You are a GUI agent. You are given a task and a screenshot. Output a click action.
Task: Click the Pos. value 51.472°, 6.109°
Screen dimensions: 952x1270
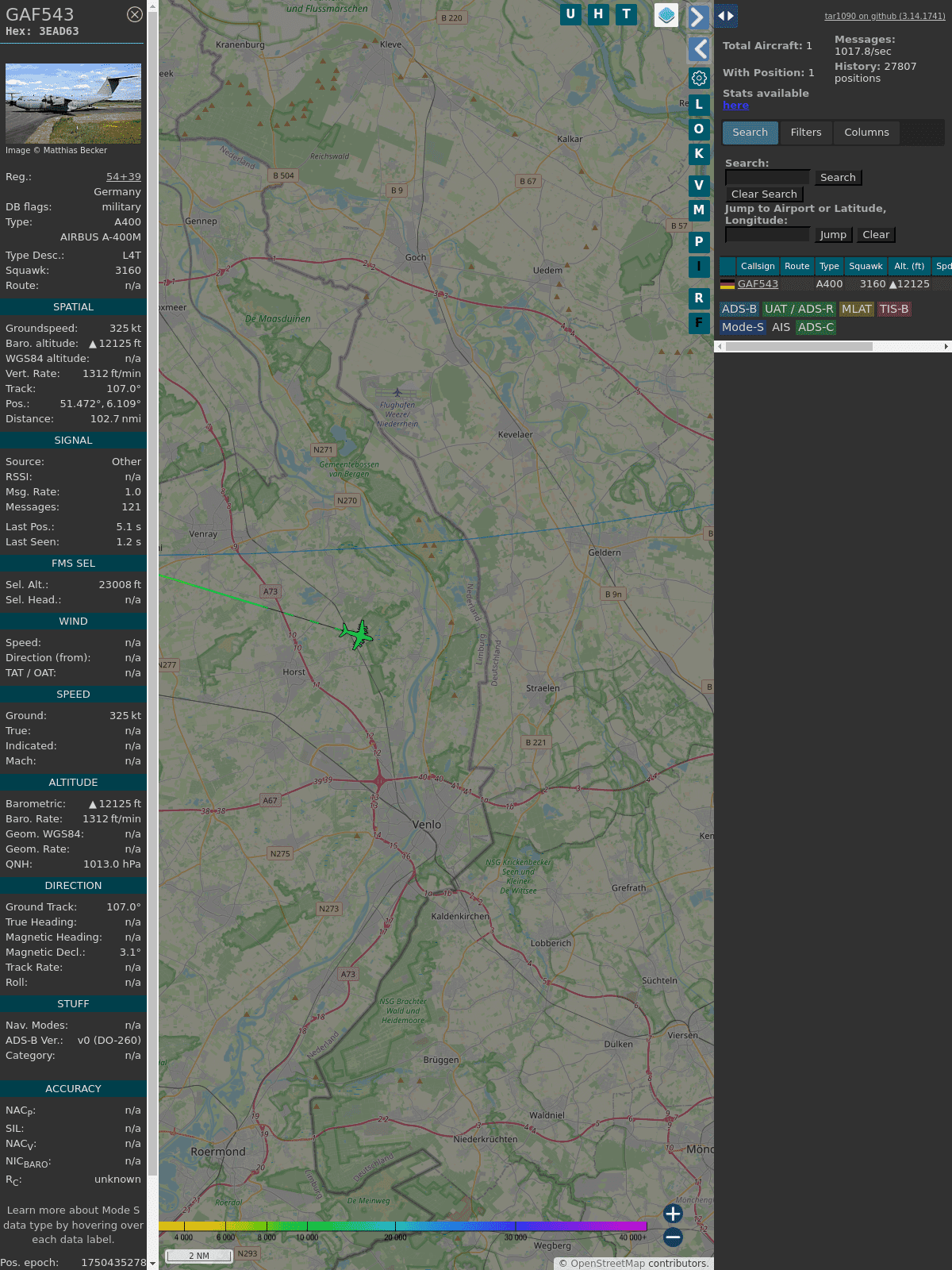point(100,404)
